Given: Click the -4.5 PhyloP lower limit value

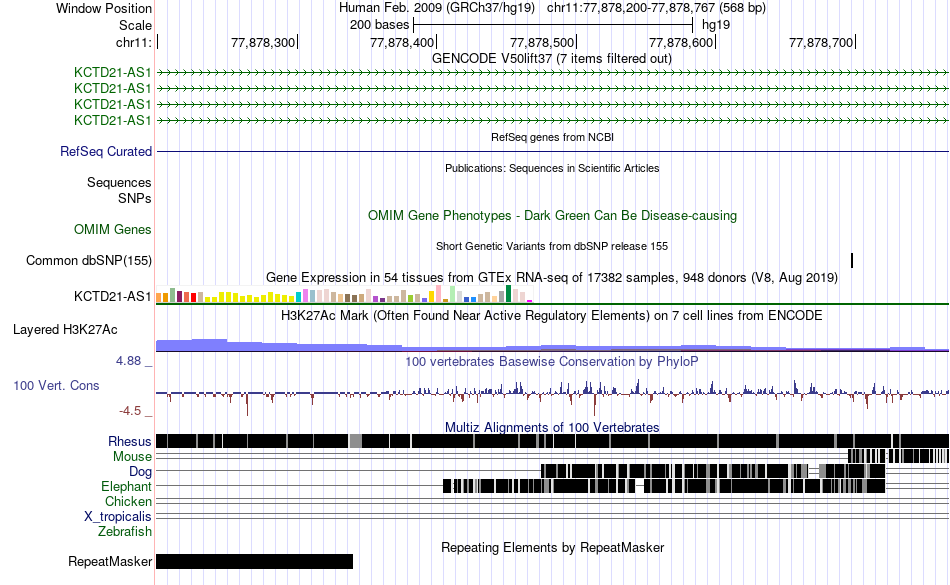Looking at the screenshot, I should click(x=130, y=411).
